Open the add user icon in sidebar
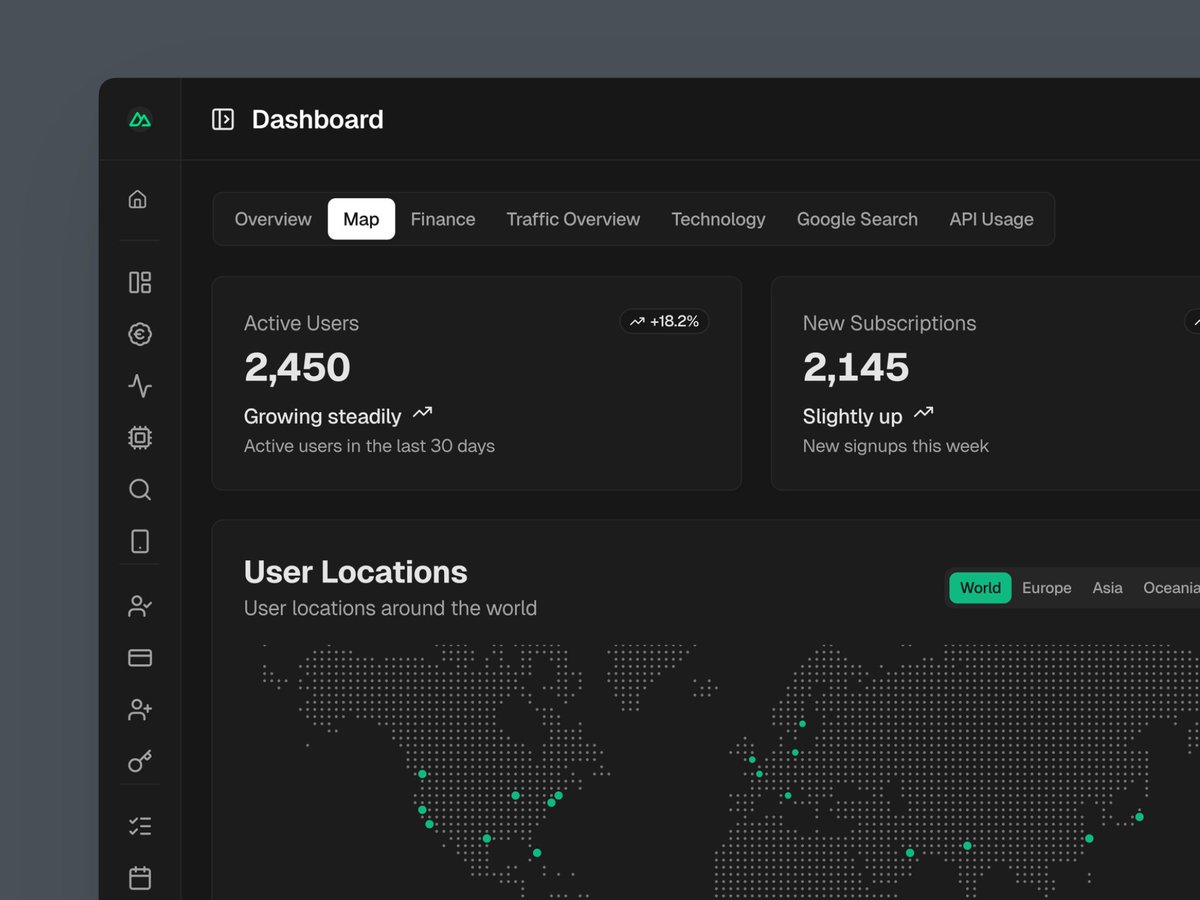 [x=140, y=710]
